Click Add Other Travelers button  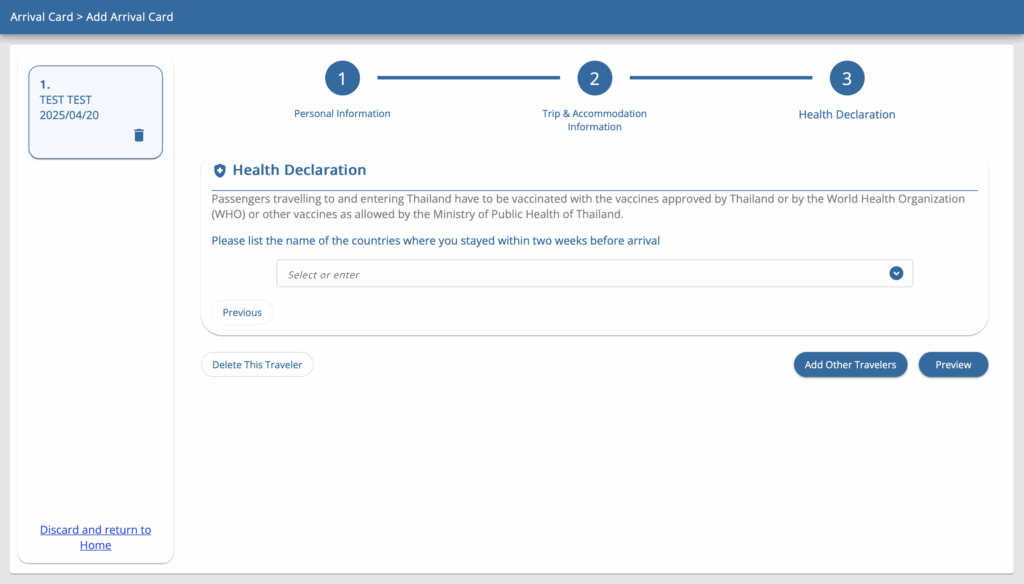[x=850, y=365]
